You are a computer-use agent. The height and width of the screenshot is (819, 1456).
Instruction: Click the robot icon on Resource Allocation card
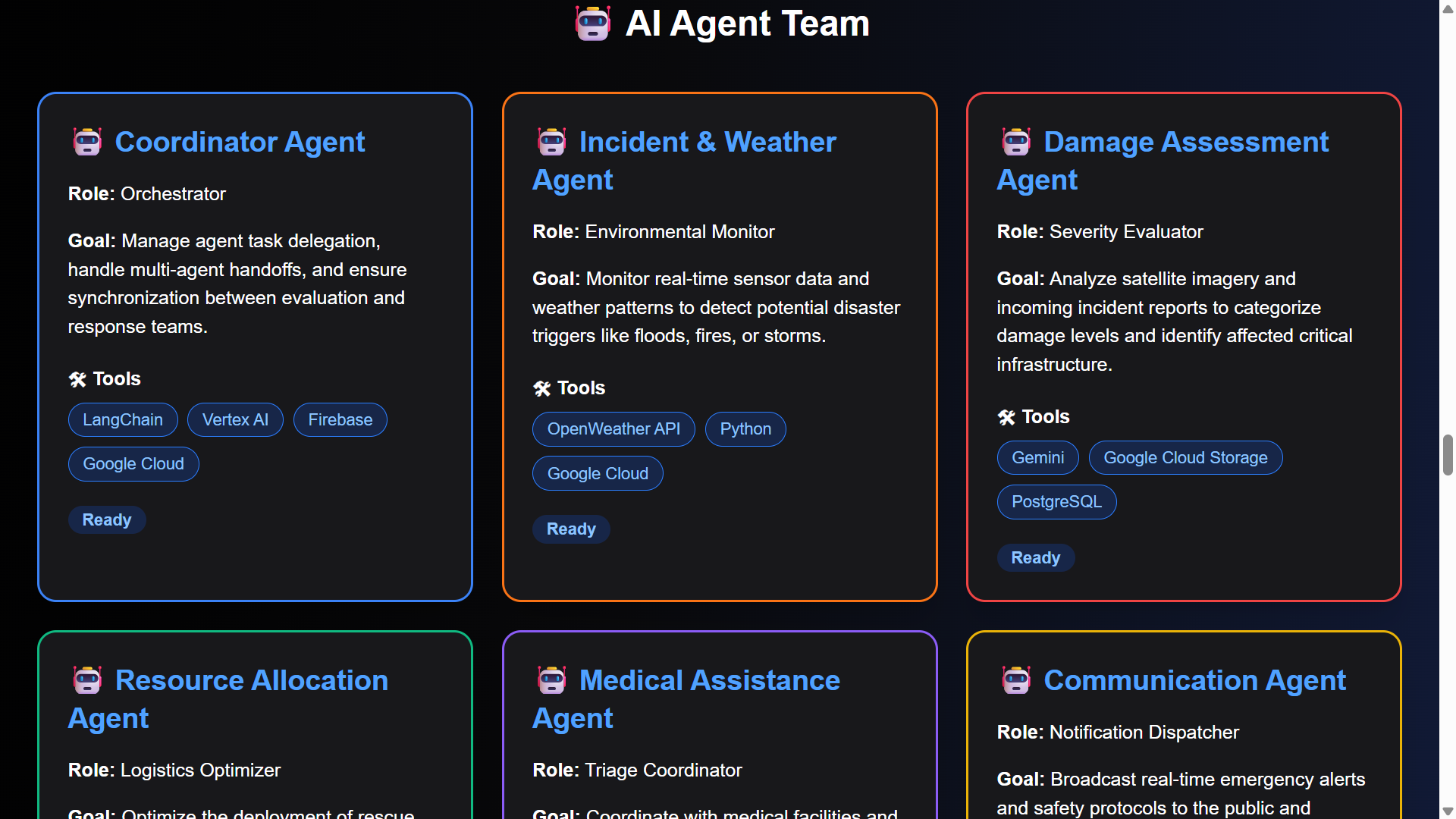(87, 680)
